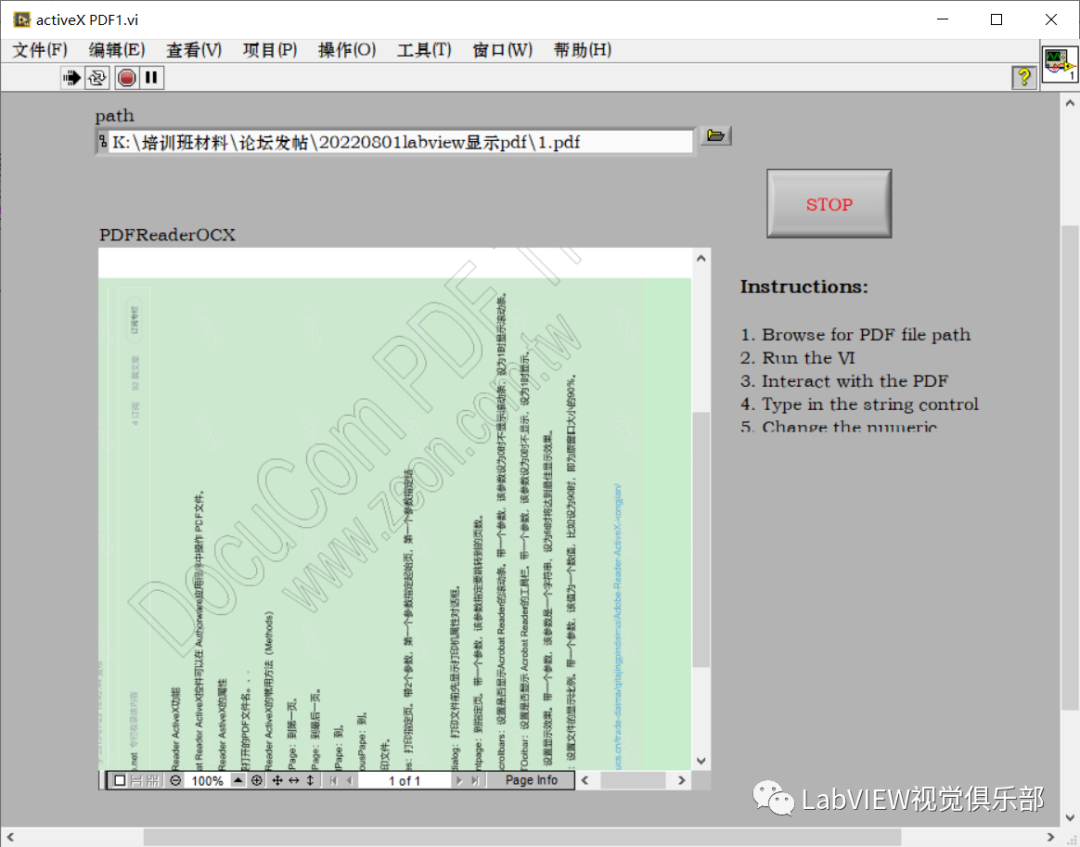Click 'Type in the string control' text
Screen dimensions: 1080x847
click(x=870, y=404)
